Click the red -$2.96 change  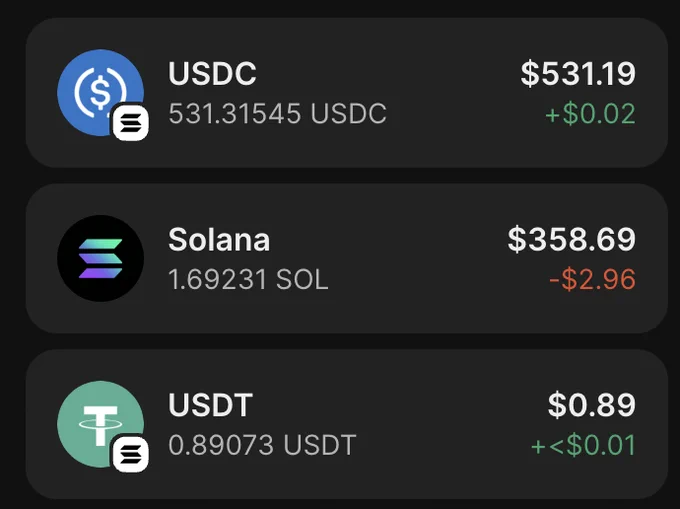click(592, 280)
